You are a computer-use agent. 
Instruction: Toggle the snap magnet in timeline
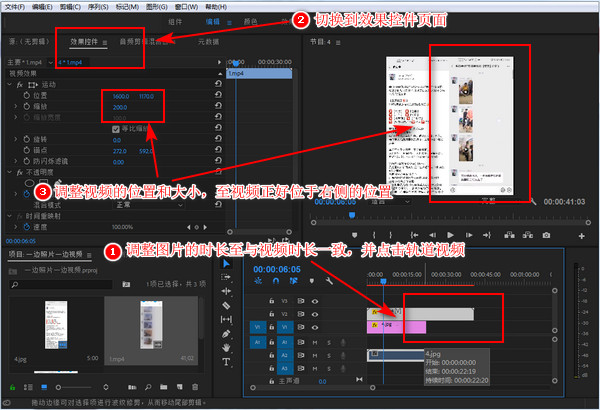[x=276, y=281]
